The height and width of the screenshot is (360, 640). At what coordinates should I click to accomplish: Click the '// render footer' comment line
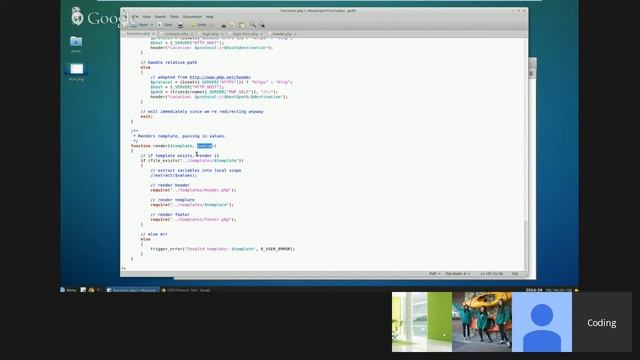pos(170,214)
